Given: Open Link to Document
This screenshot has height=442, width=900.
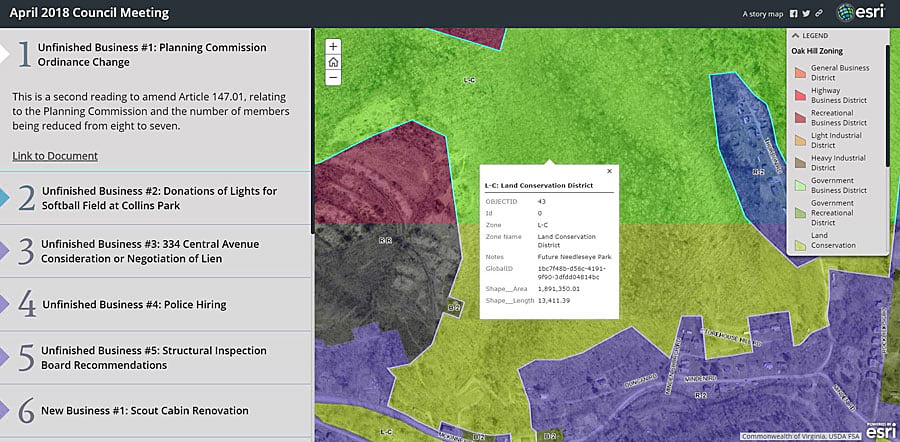Looking at the screenshot, I should tap(55, 156).
